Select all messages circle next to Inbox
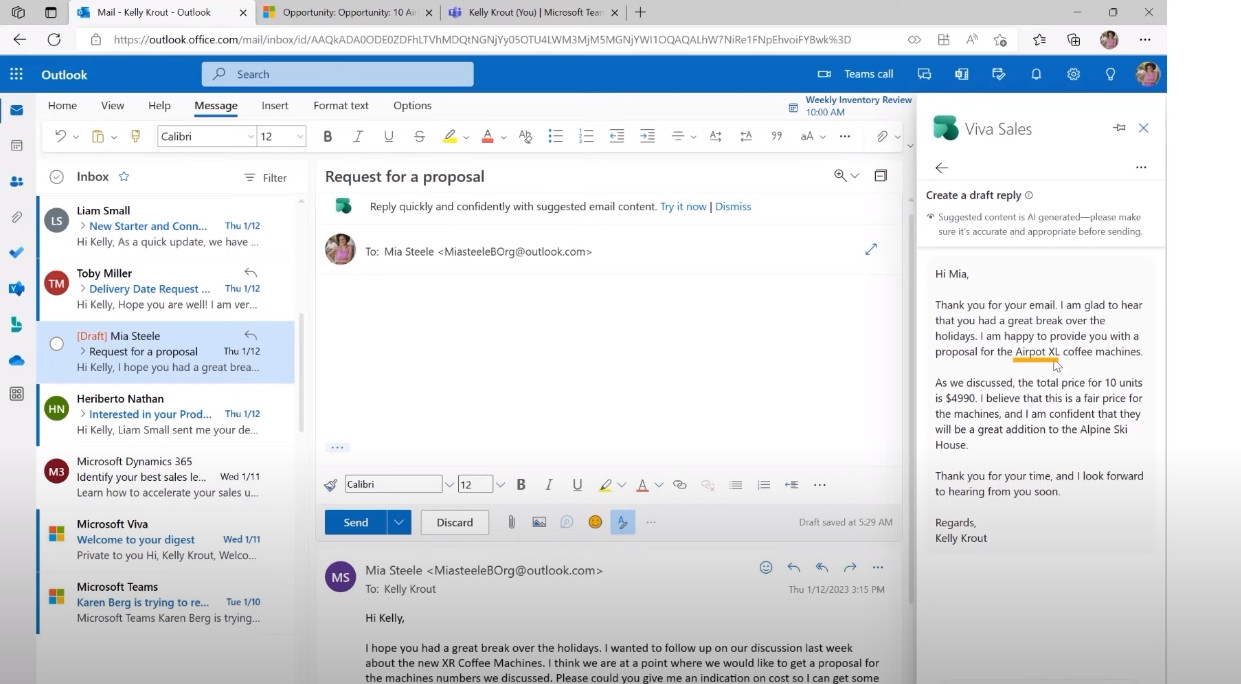Screen dimensions: 1241x684 click(x=57, y=177)
